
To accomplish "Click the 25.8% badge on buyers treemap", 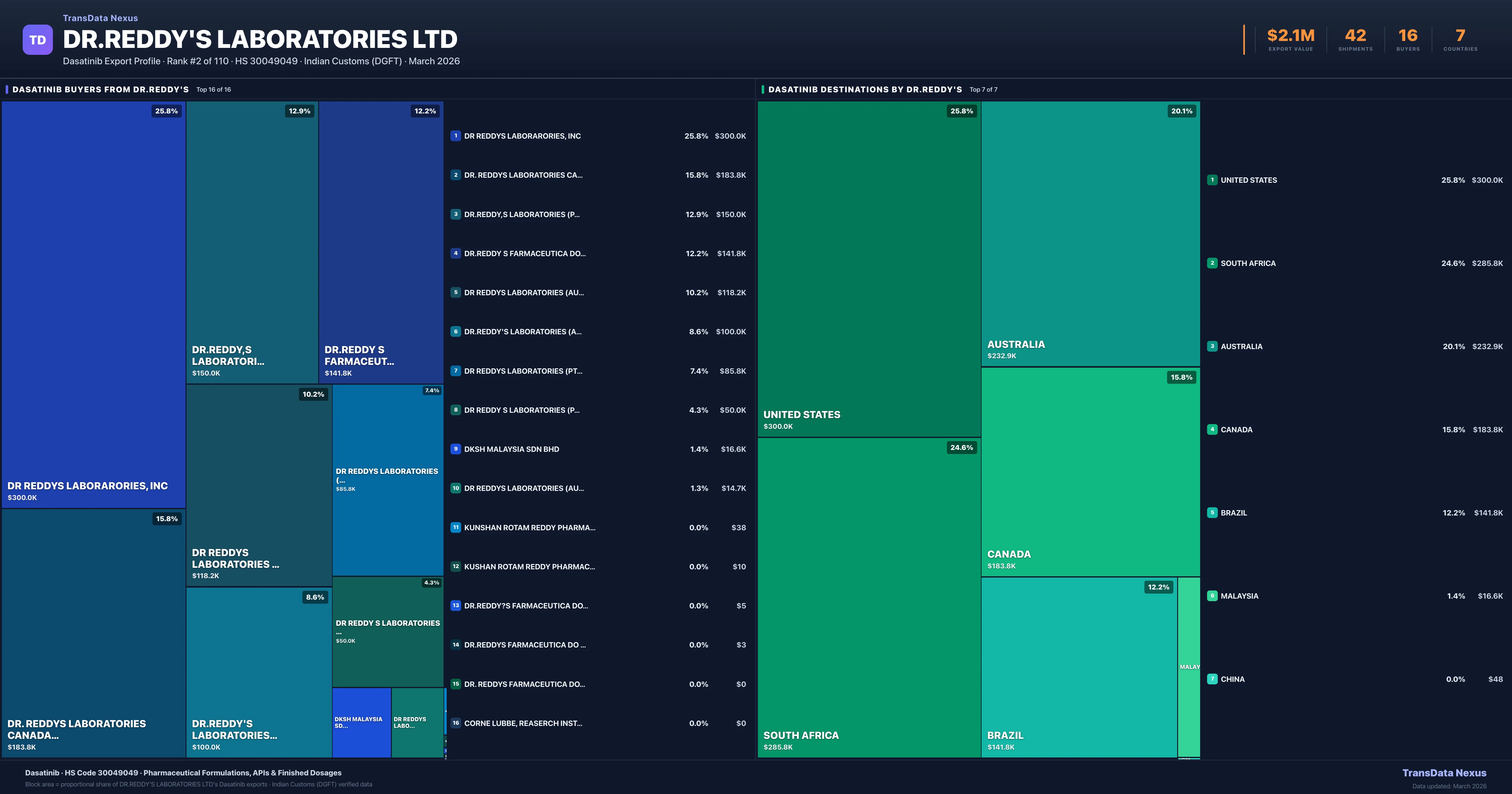I will pyautogui.click(x=166, y=111).
